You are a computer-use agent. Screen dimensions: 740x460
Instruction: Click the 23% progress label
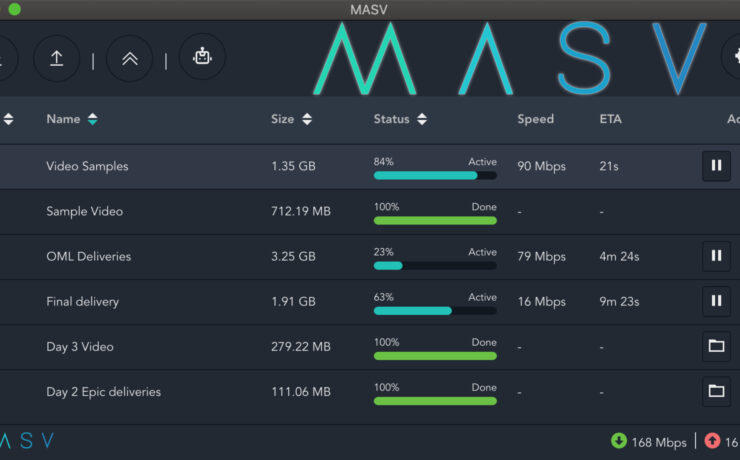[x=383, y=251]
